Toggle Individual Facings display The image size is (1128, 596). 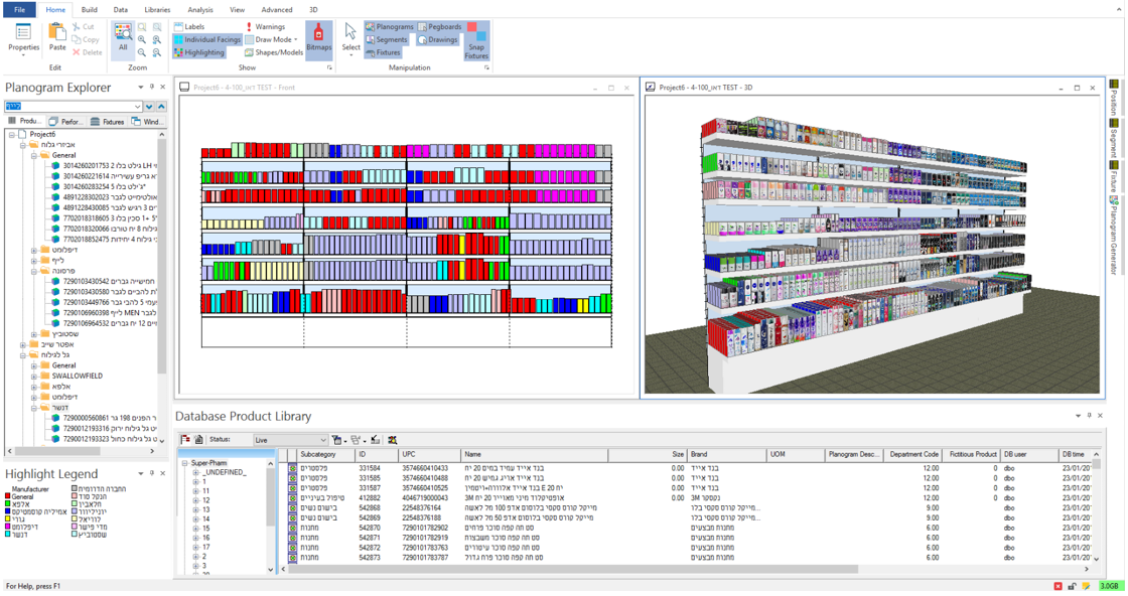tap(207, 40)
